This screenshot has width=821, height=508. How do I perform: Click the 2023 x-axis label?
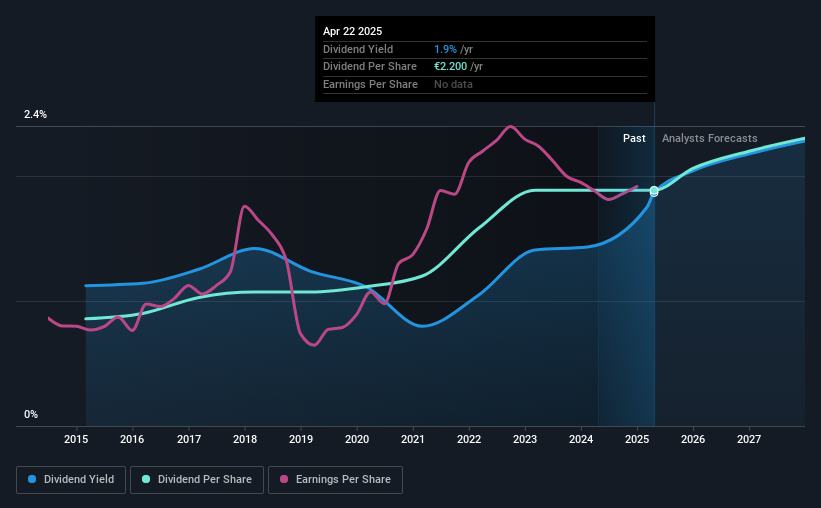(525, 439)
